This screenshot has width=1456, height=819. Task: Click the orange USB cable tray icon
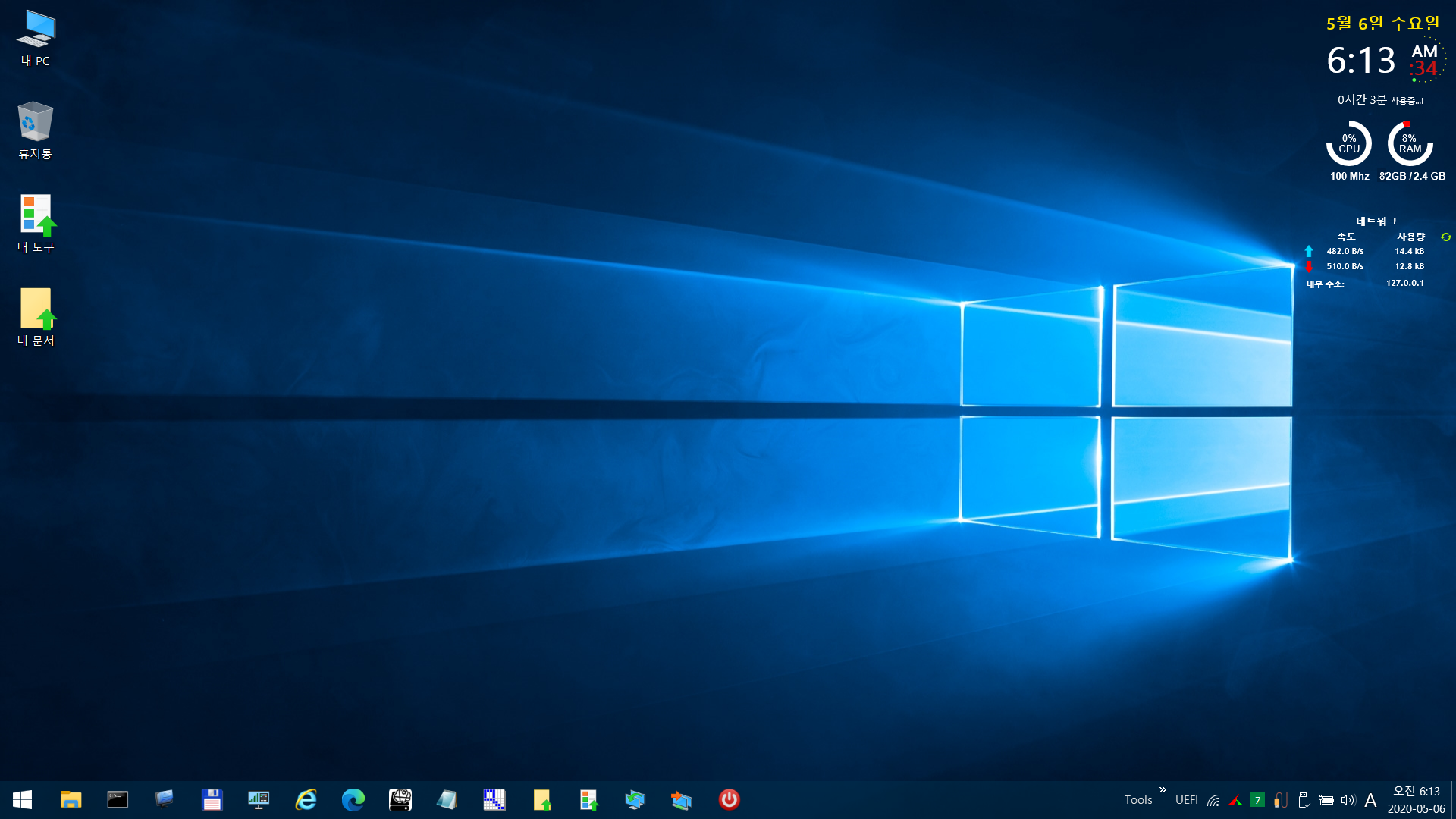pyautogui.click(x=1281, y=800)
